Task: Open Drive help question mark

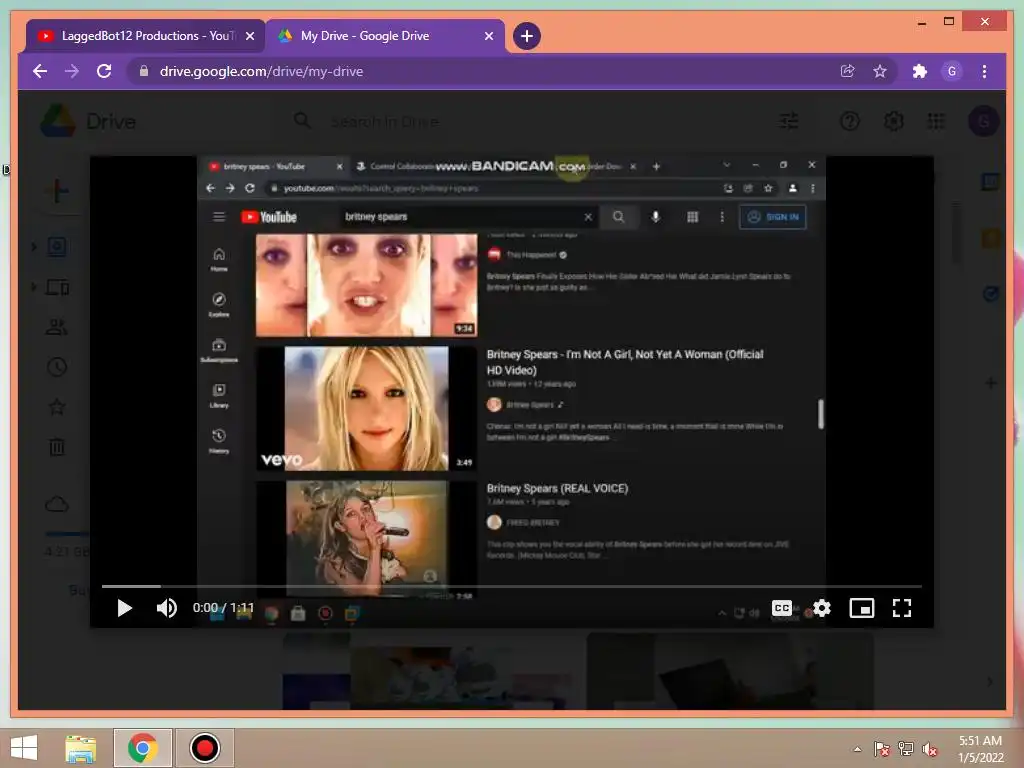Action: [x=850, y=121]
